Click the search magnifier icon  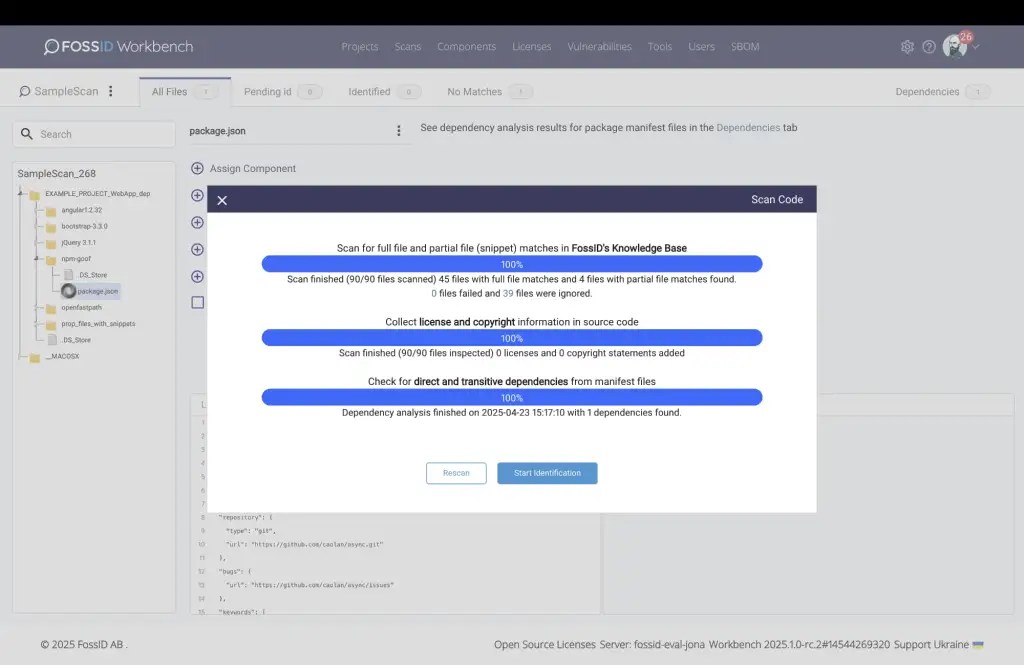point(27,134)
